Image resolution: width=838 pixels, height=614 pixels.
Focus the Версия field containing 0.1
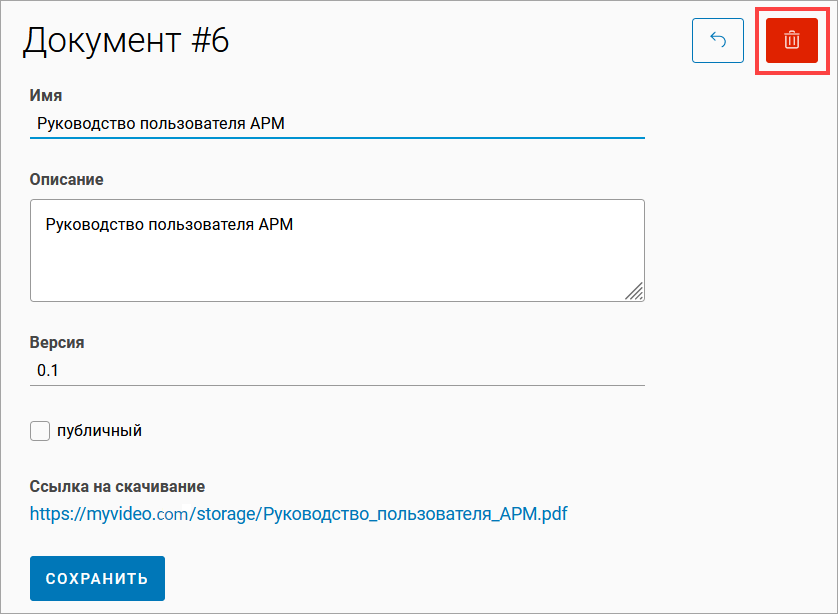pos(336,370)
